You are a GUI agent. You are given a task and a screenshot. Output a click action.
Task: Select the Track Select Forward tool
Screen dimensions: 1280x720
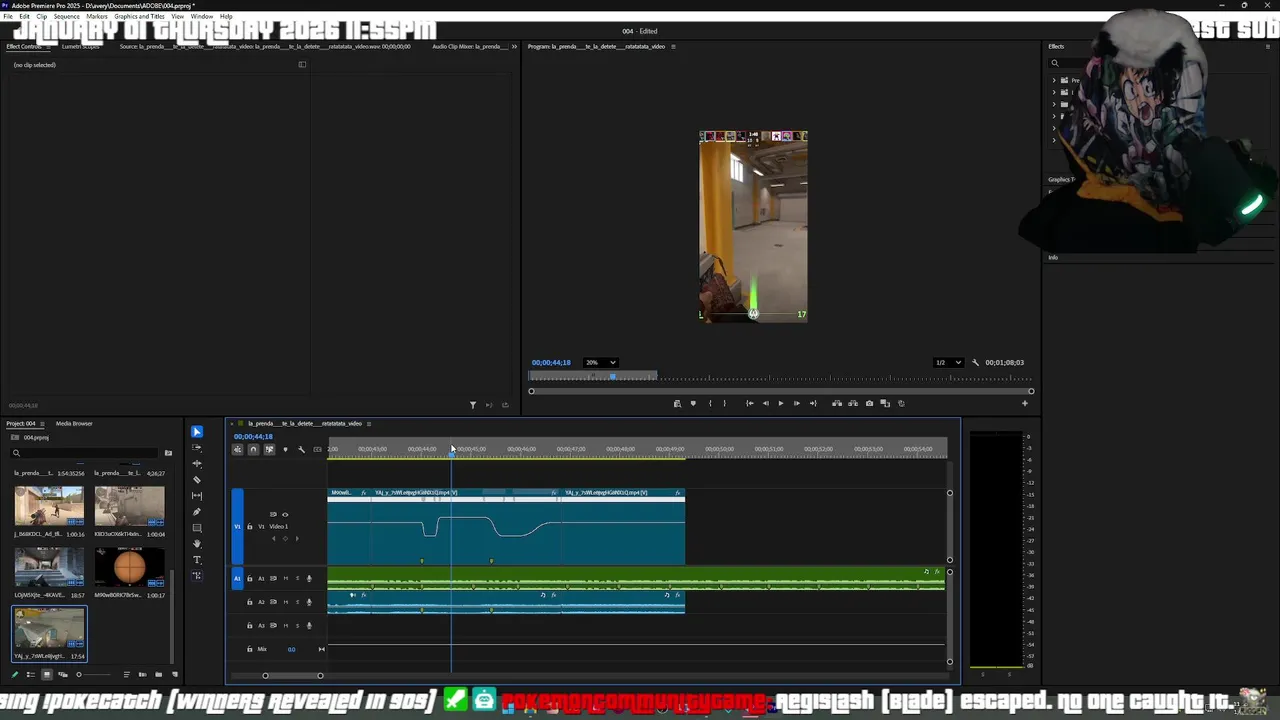(x=196, y=448)
